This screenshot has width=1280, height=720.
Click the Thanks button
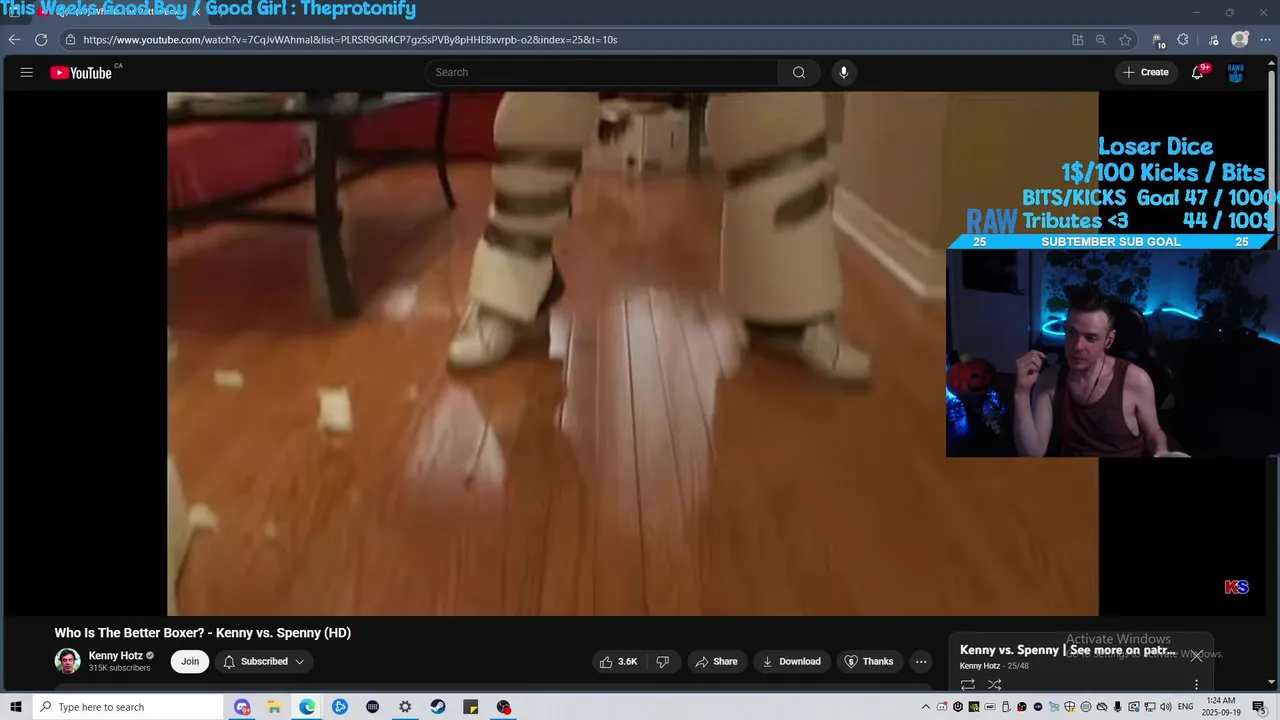[869, 661]
